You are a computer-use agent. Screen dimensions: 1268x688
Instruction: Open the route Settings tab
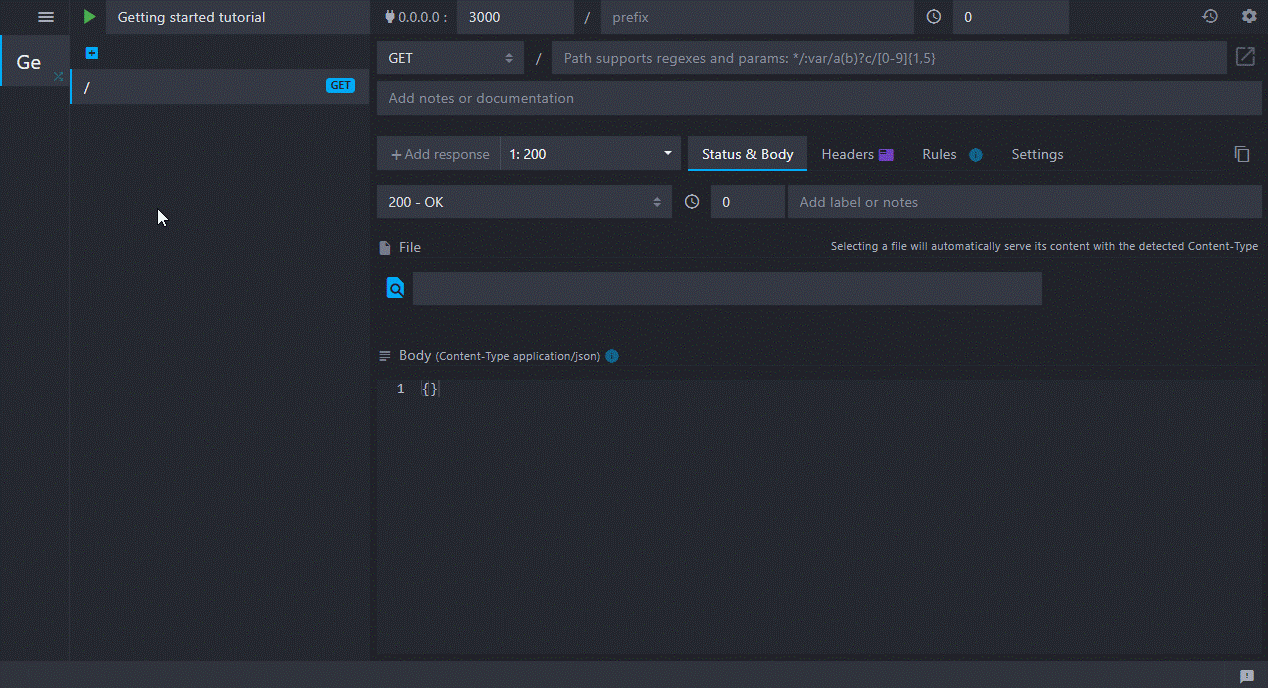[1037, 154]
